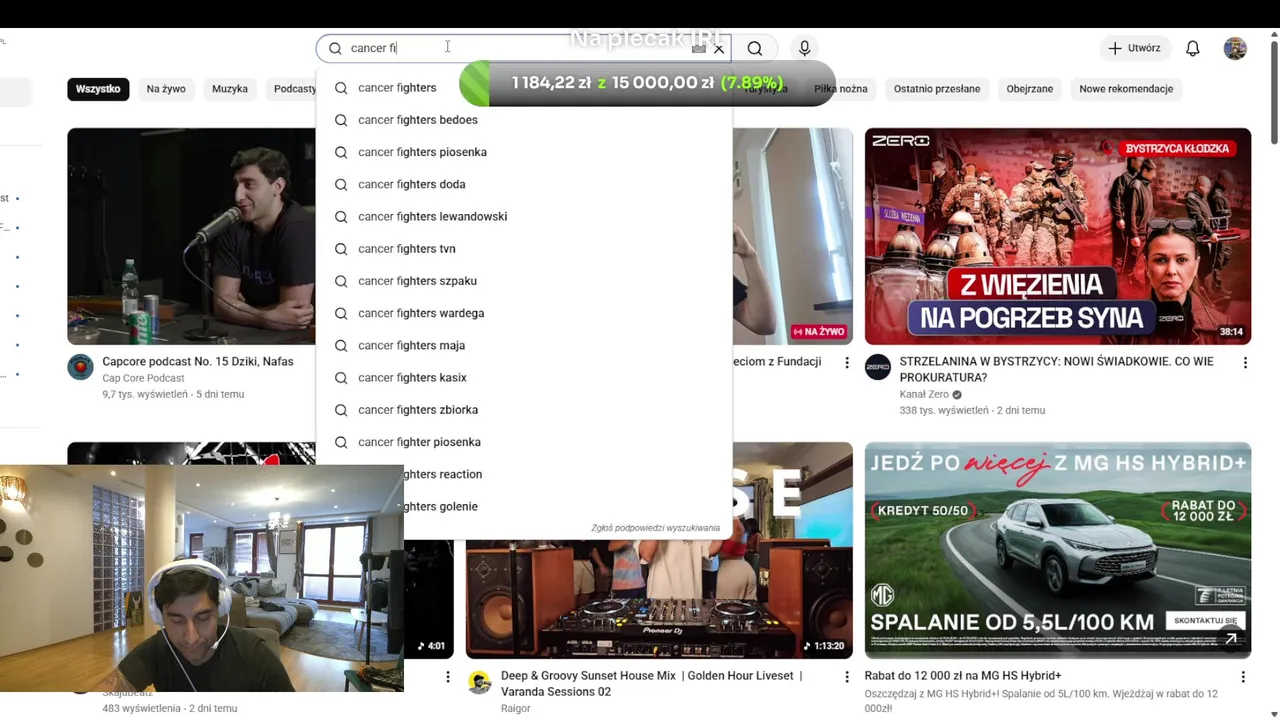Open the account avatar menu

(x=1235, y=48)
